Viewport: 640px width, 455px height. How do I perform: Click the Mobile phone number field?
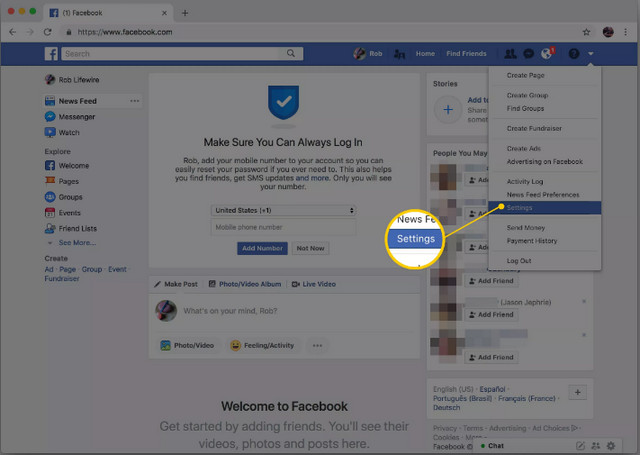click(283, 227)
